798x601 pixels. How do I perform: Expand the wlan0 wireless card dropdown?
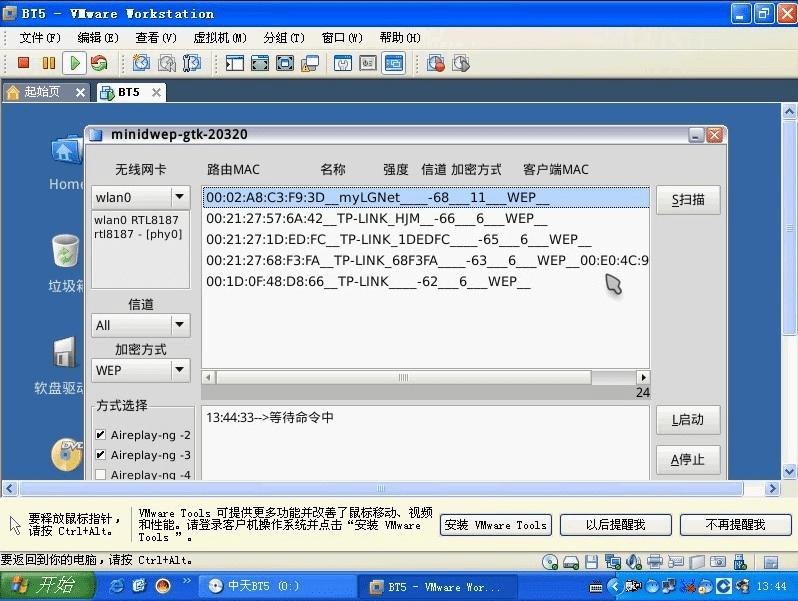point(179,197)
